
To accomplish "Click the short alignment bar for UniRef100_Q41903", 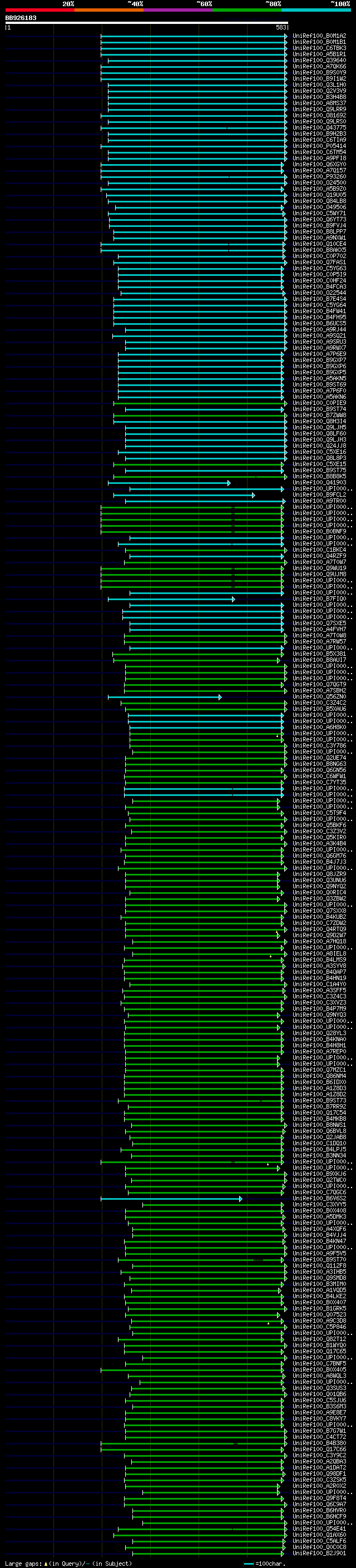I will click(169, 483).
